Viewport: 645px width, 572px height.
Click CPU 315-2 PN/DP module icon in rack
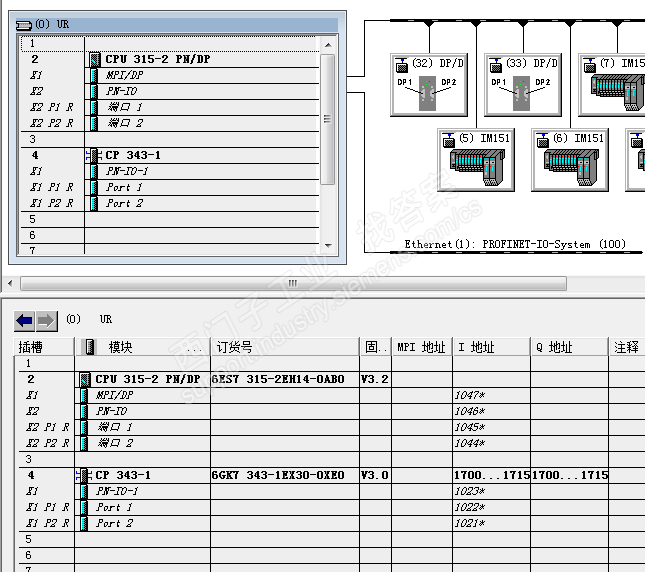coord(95,59)
